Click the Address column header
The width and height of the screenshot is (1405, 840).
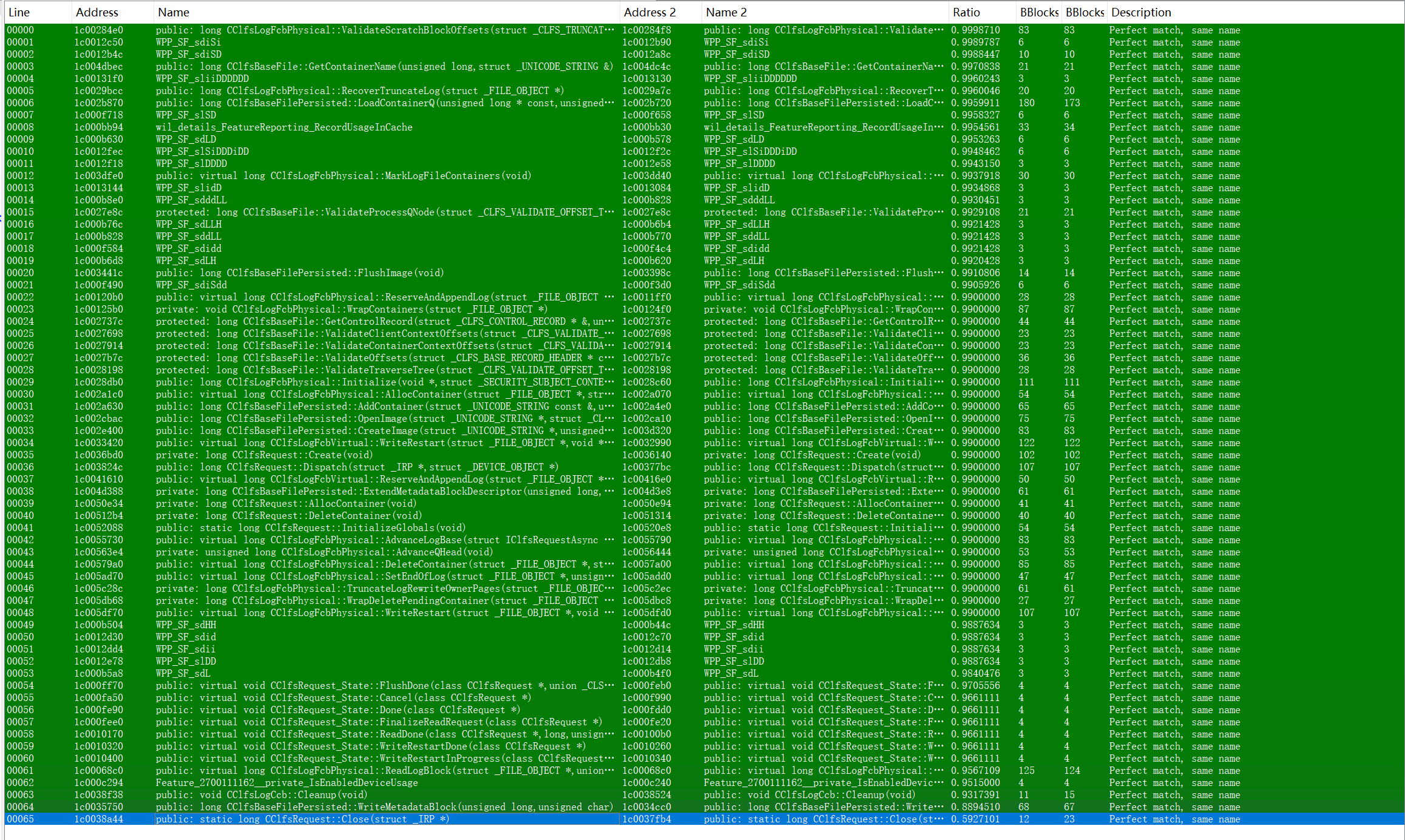pyautogui.click(x=97, y=12)
